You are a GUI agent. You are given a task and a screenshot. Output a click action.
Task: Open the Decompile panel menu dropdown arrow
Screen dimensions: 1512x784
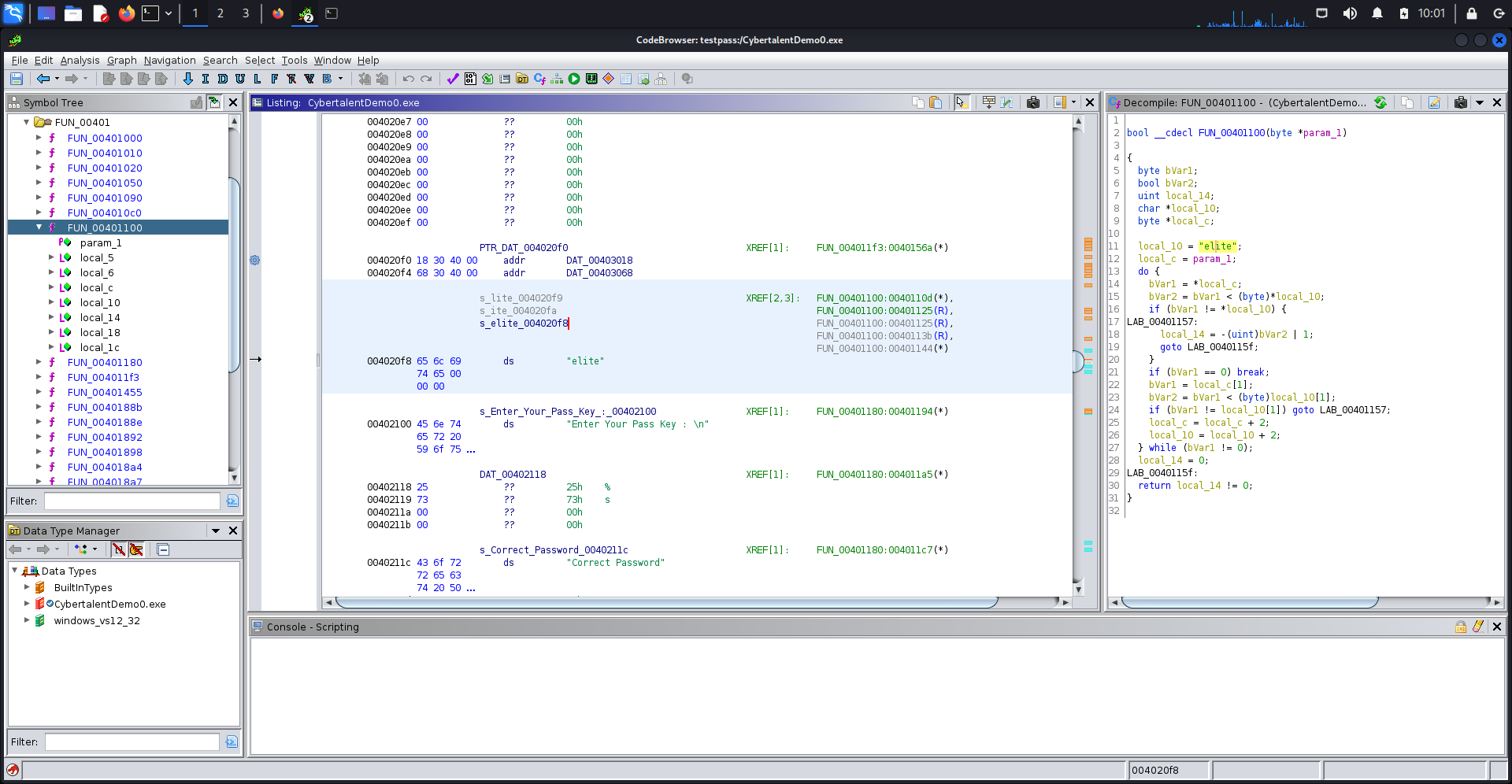[1480, 102]
